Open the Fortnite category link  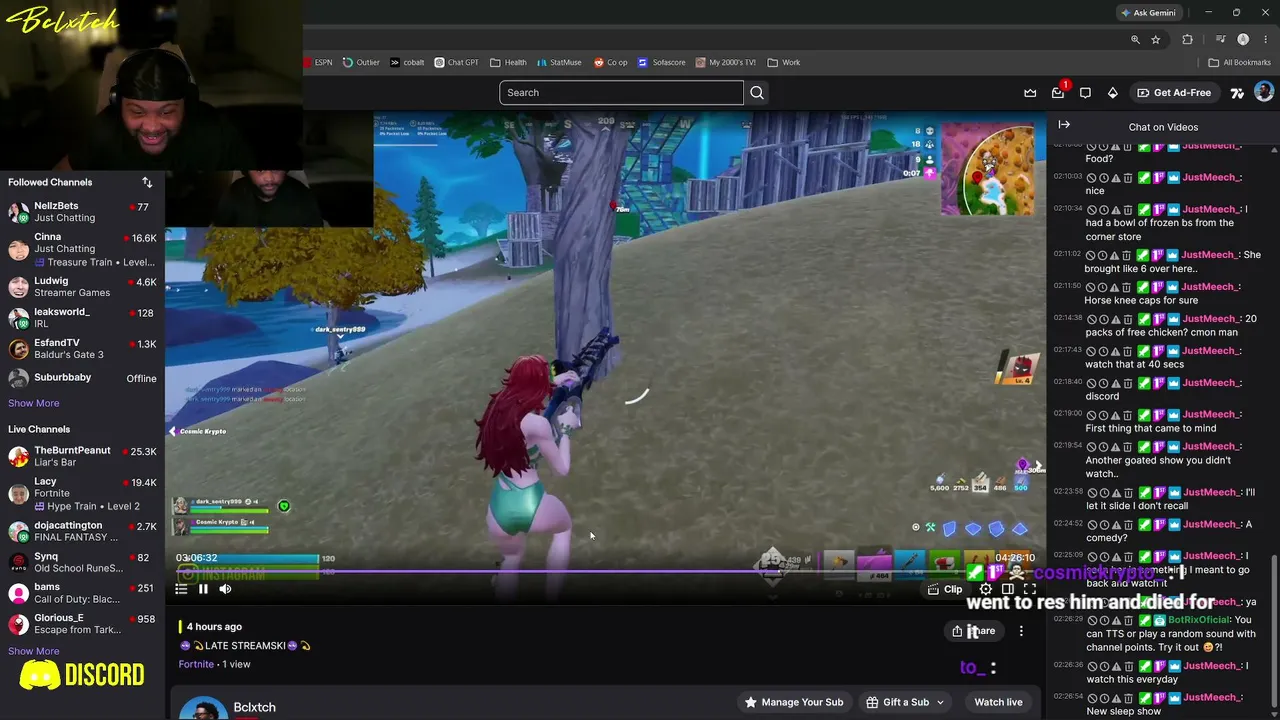click(x=196, y=664)
